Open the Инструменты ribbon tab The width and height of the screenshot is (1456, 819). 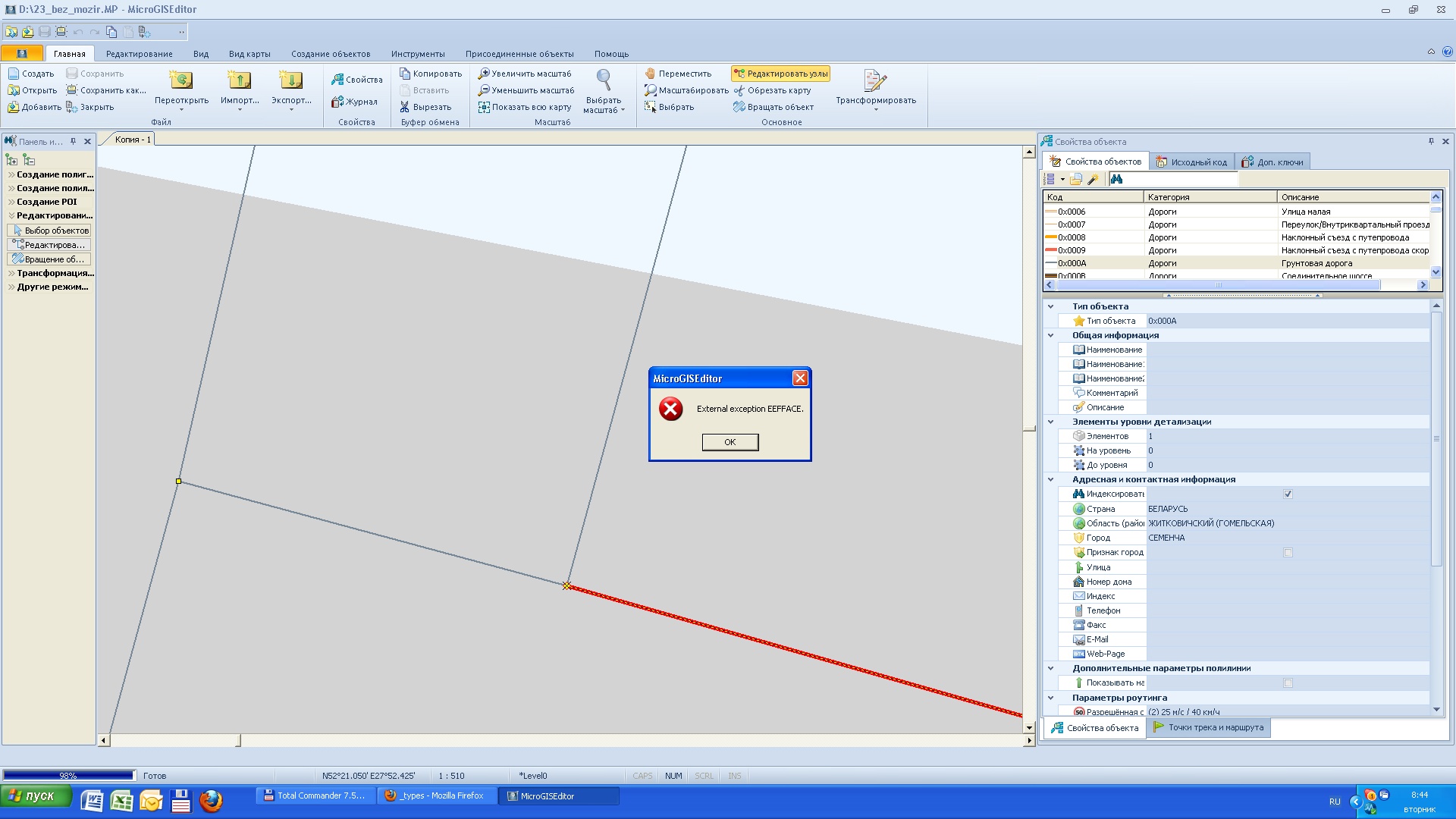point(418,54)
